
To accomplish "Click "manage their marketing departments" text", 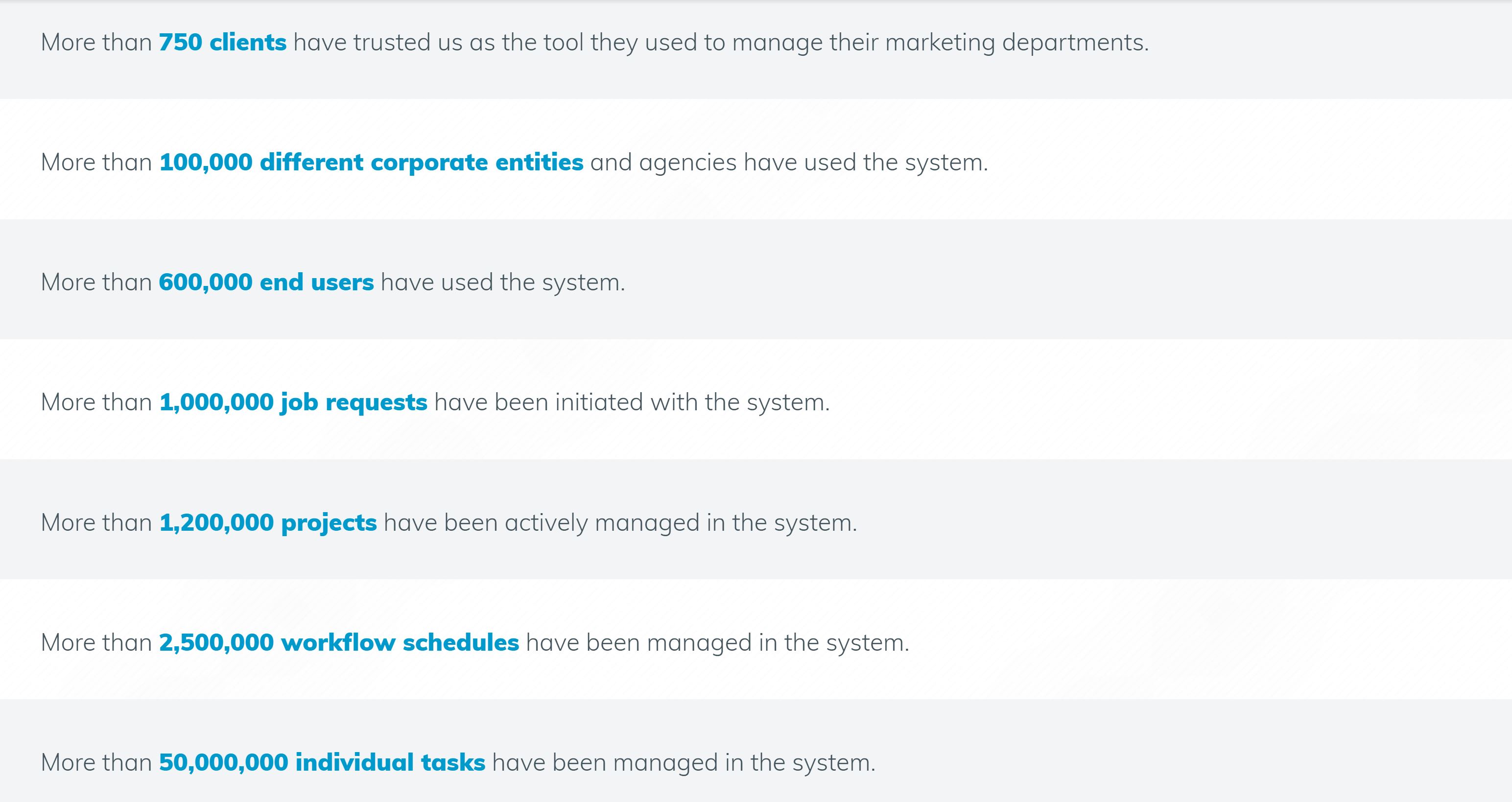I will point(939,42).
